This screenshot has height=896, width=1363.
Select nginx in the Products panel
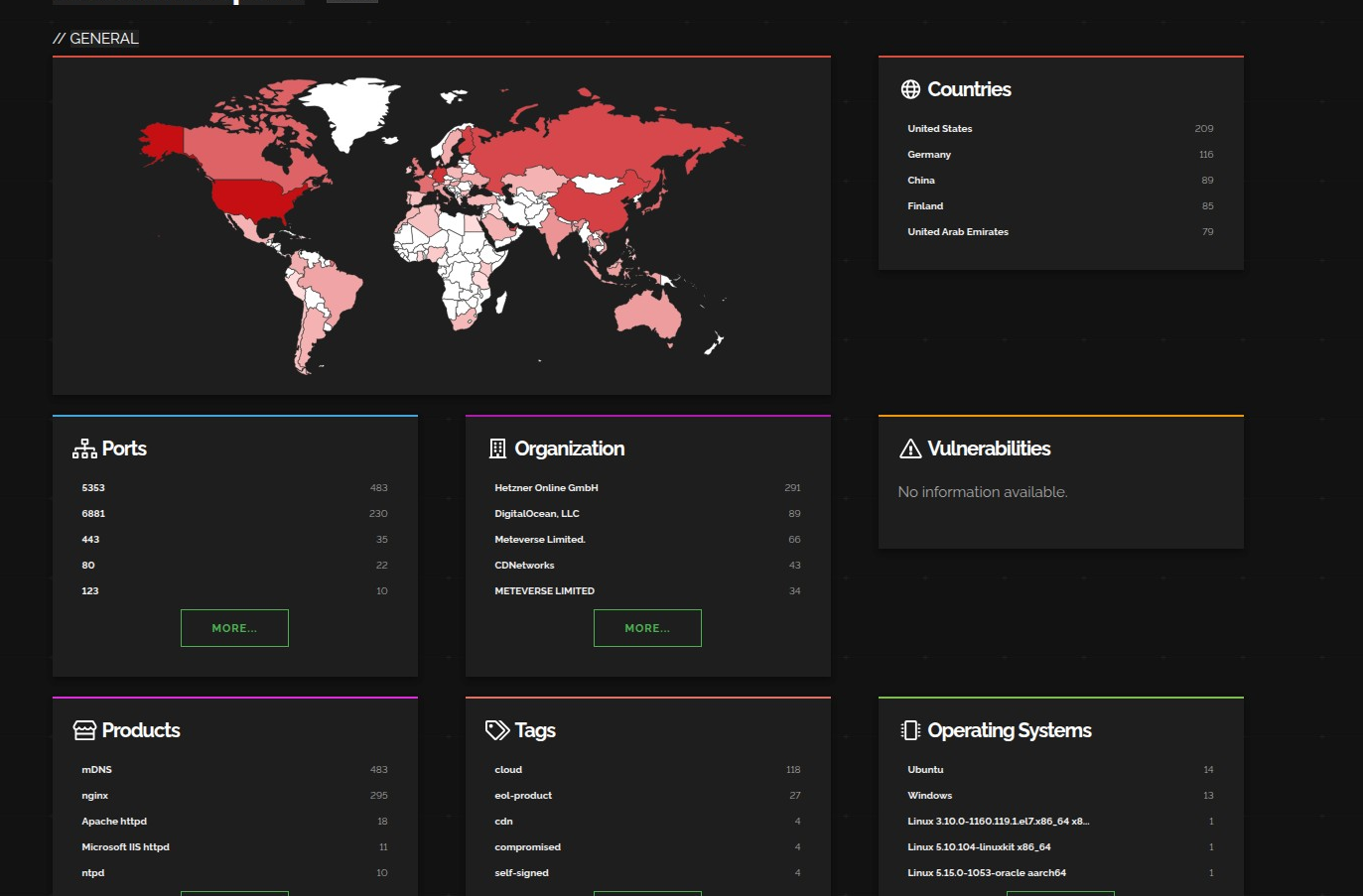95,796
